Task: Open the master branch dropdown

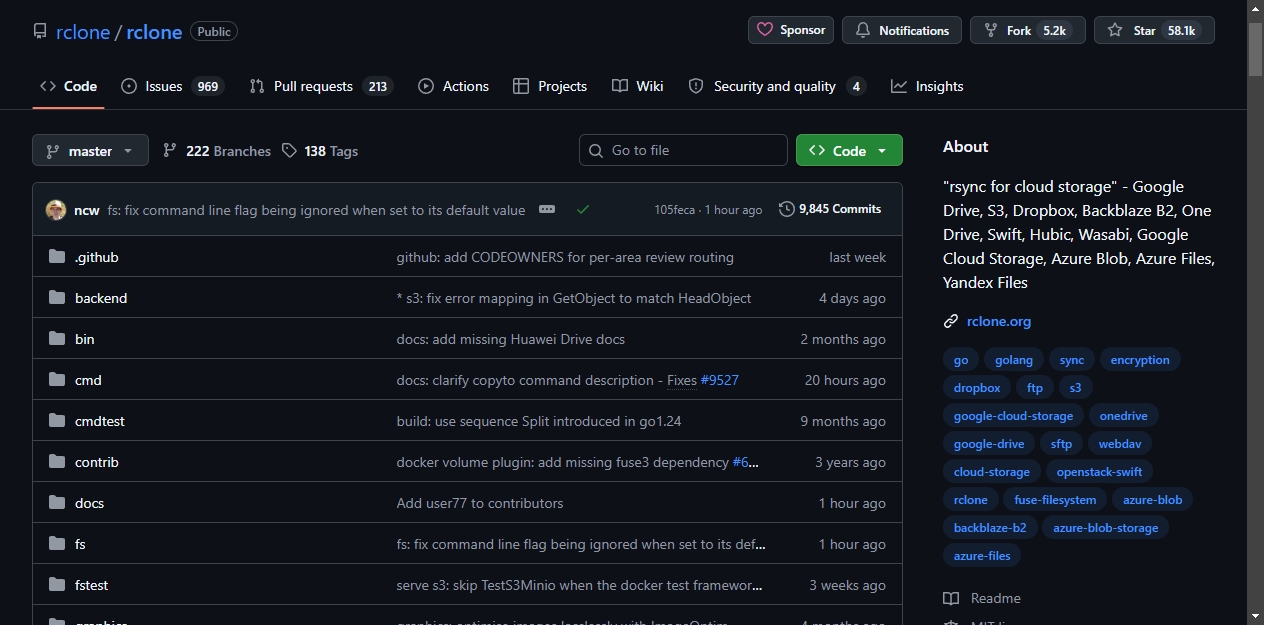Action: [x=90, y=151]
